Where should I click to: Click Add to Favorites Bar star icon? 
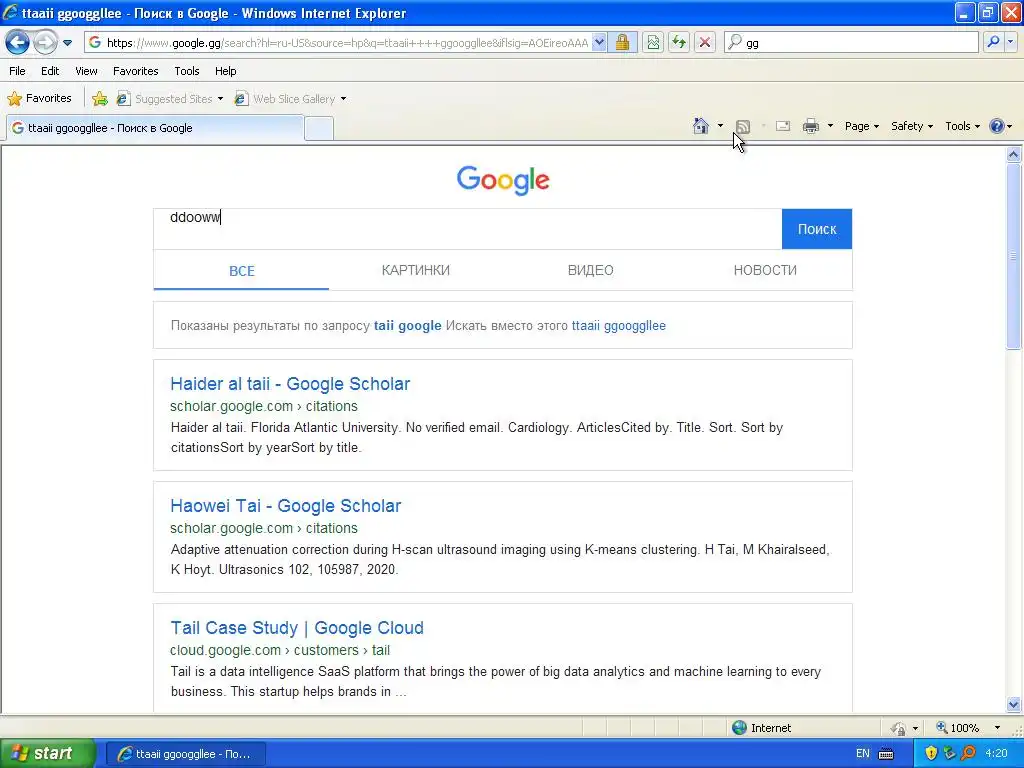pos(100,99)
